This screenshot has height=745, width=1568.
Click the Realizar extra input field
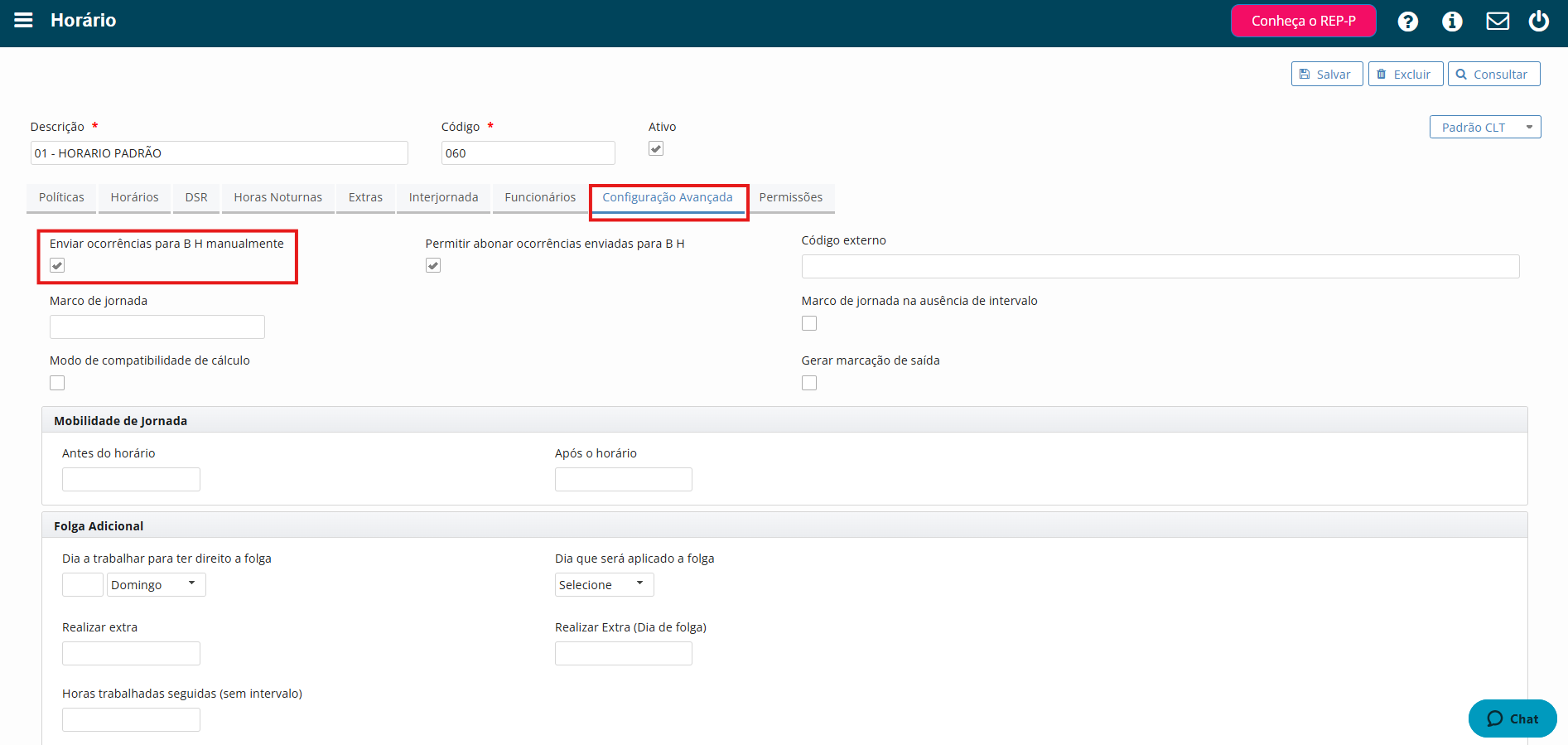131,653
